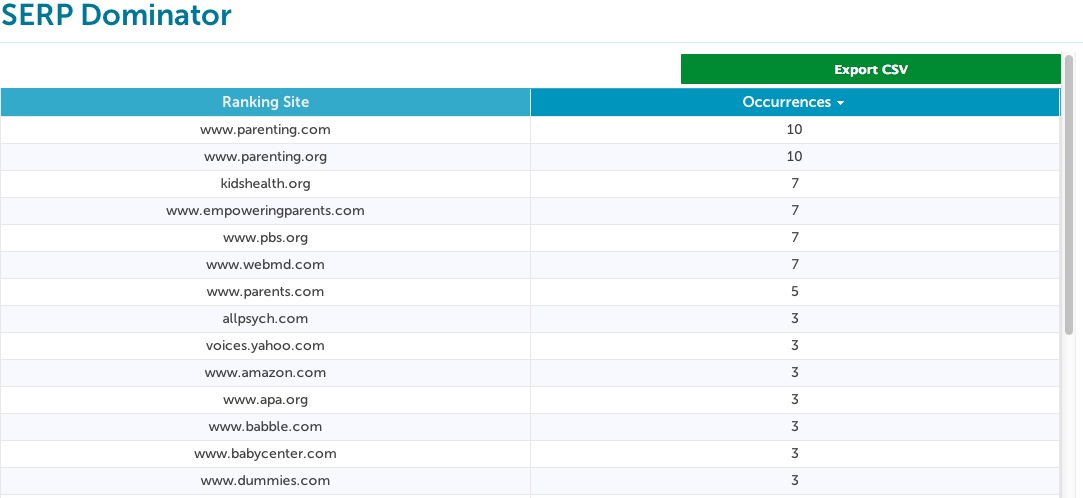Select the www.babble.com row
Viewport: 1083px width, 498px height.
(x=265, y=427)
